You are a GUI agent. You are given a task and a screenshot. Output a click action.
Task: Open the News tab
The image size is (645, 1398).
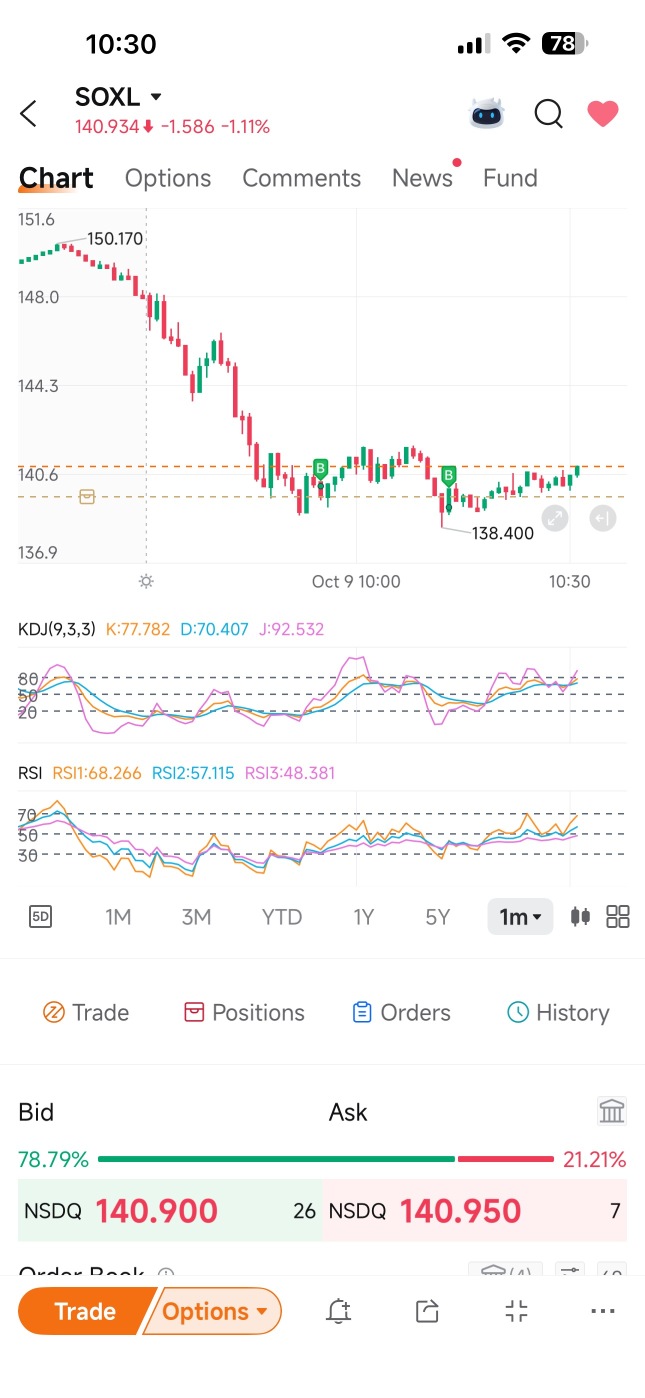point(422,178)
